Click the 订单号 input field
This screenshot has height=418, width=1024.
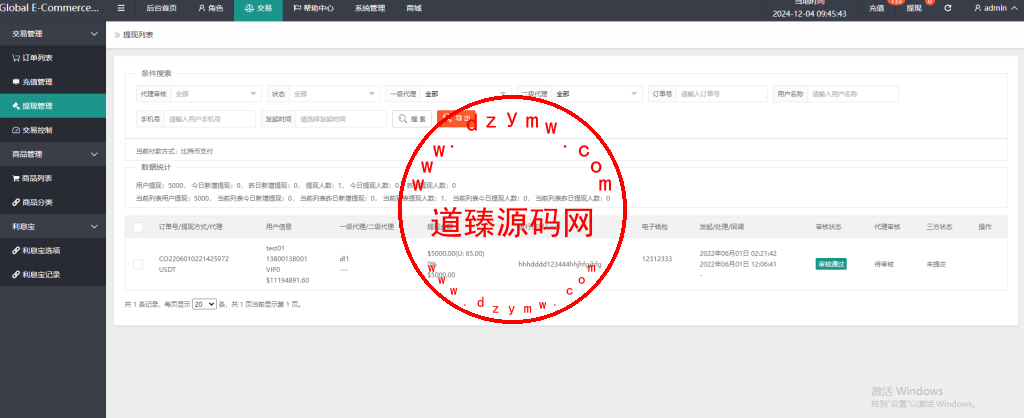pyautogui.click(x=722, y=94)
